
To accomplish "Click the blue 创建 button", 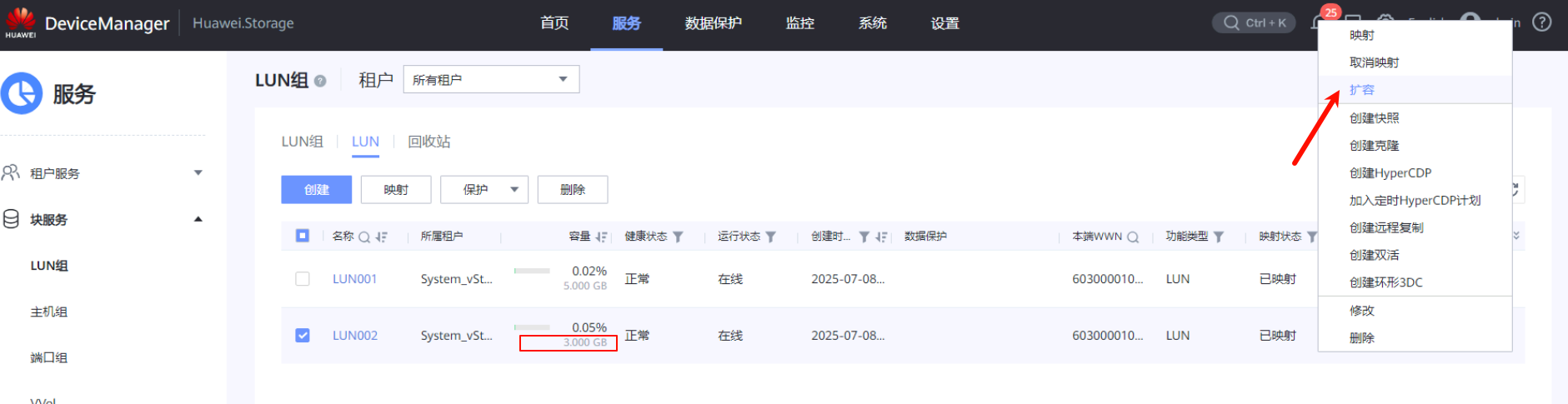I will [x=316, y=190].
